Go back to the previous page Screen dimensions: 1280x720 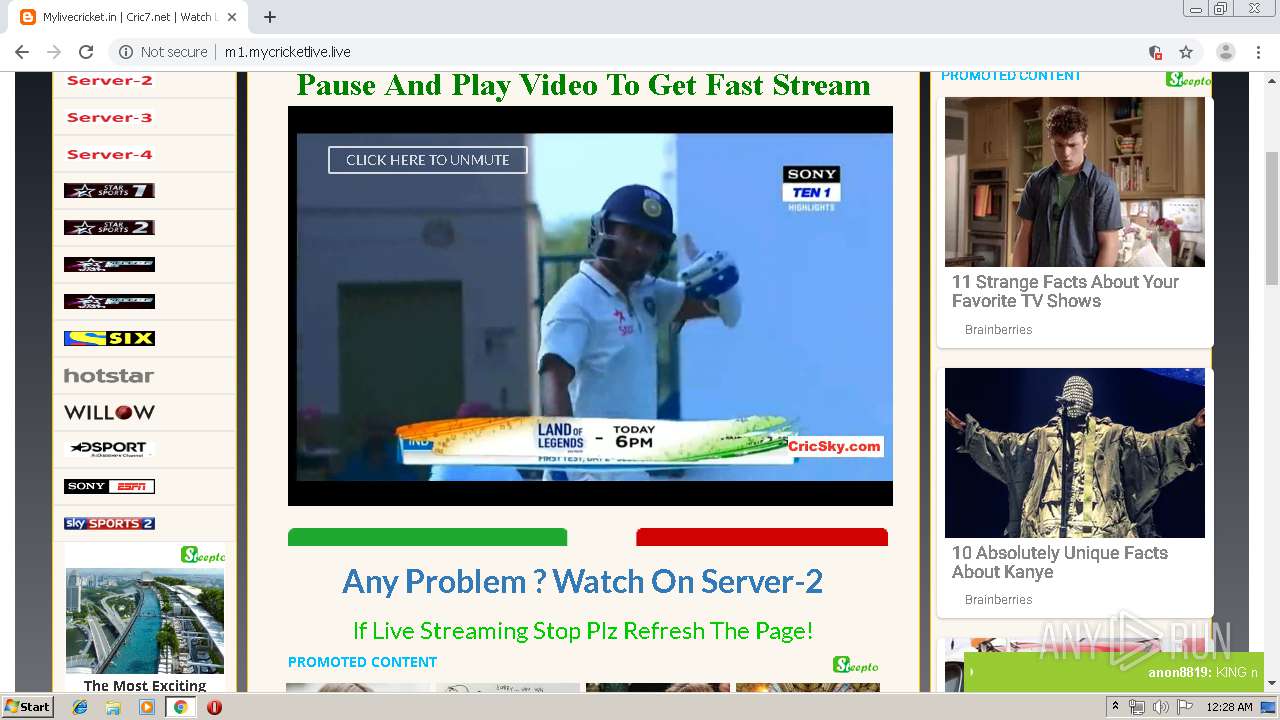tap(22, 52)
